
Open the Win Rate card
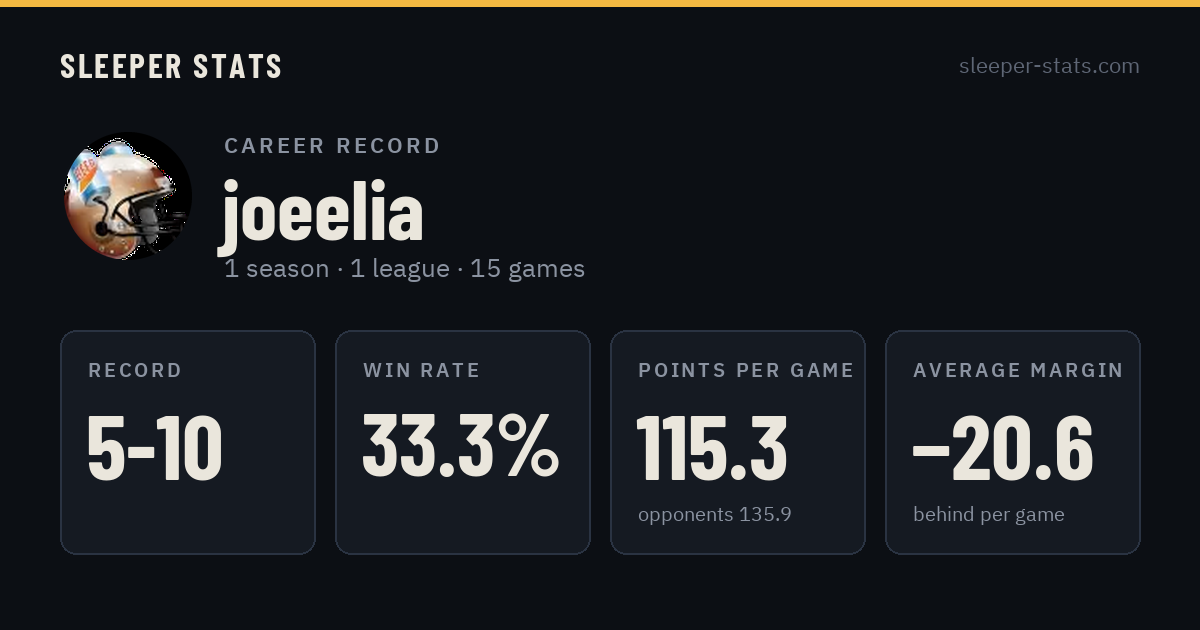[x=463, y=442]
